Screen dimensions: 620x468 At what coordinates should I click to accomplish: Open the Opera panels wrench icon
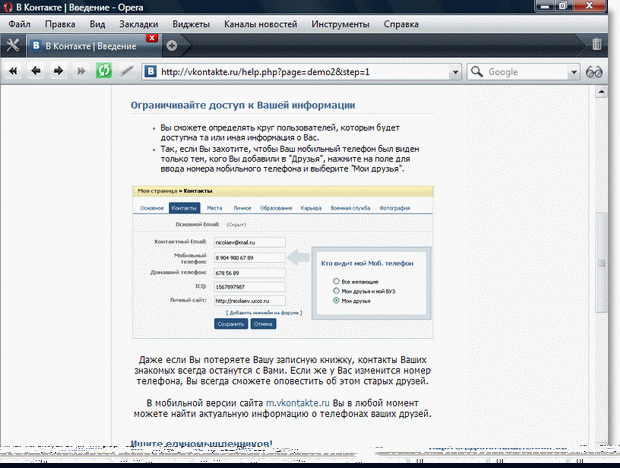click(x=13, y=45)
